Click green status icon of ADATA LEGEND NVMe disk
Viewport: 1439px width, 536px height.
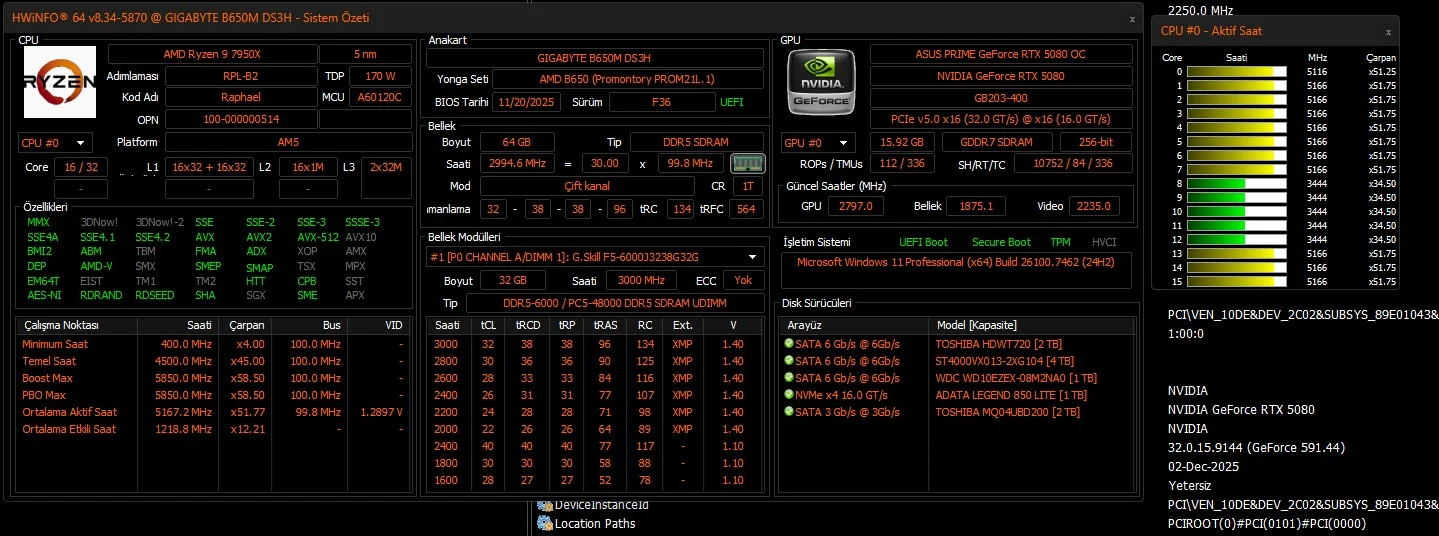coord(789,395)
